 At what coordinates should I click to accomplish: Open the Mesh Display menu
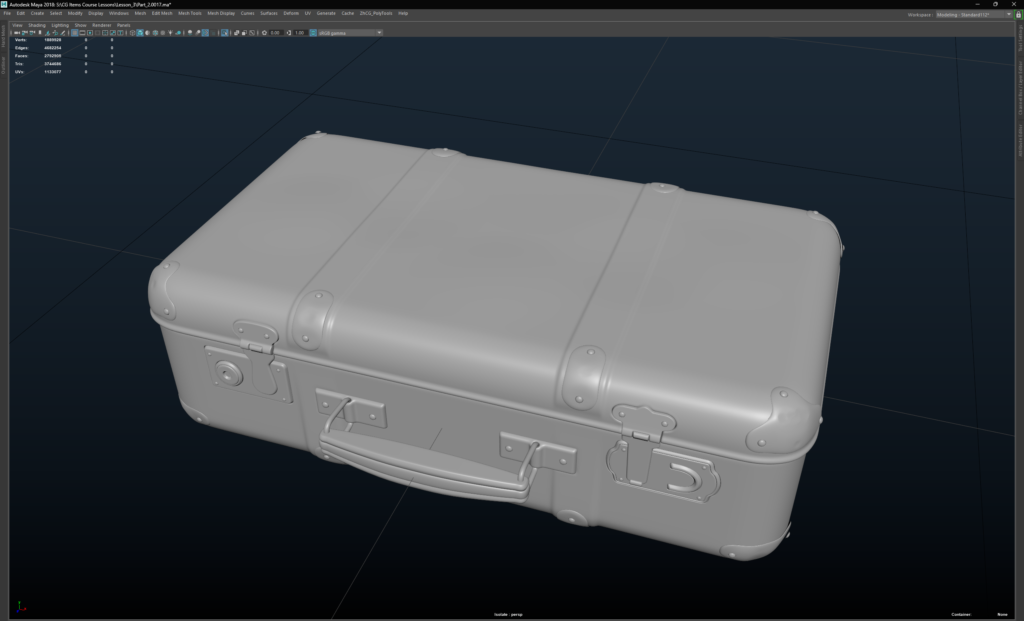221,13
